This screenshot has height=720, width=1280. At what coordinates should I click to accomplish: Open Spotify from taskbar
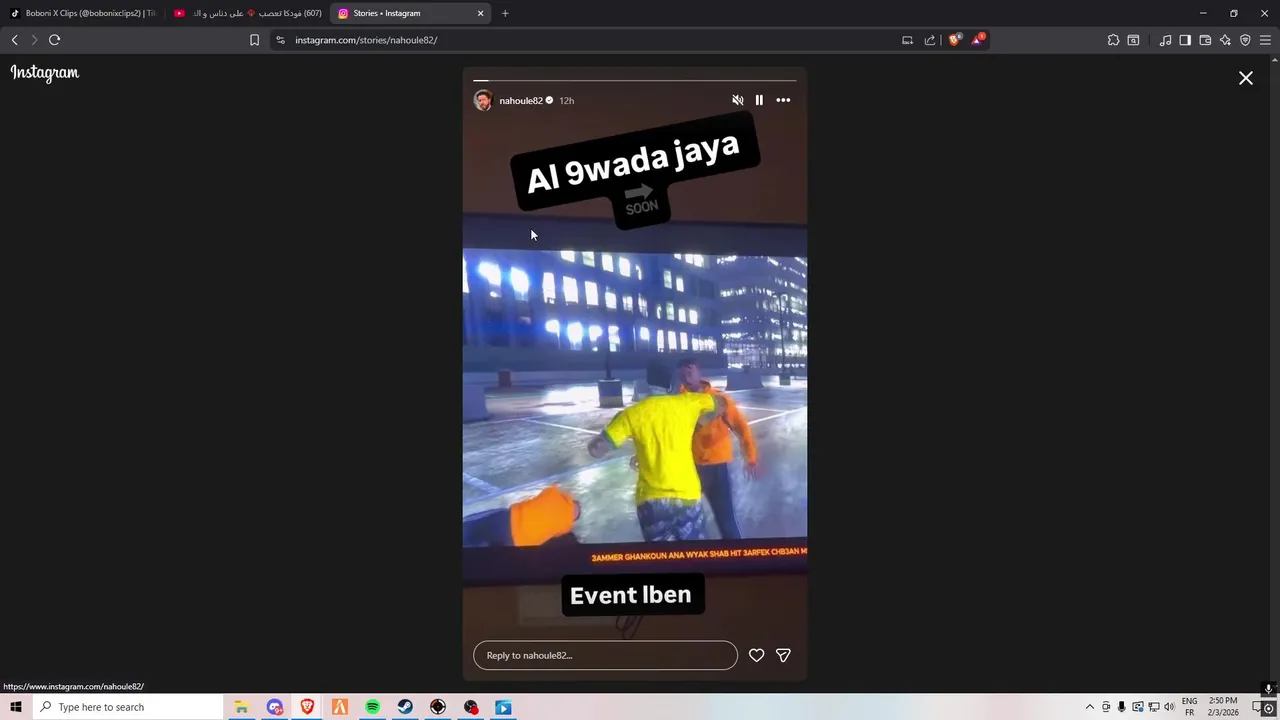372,707
